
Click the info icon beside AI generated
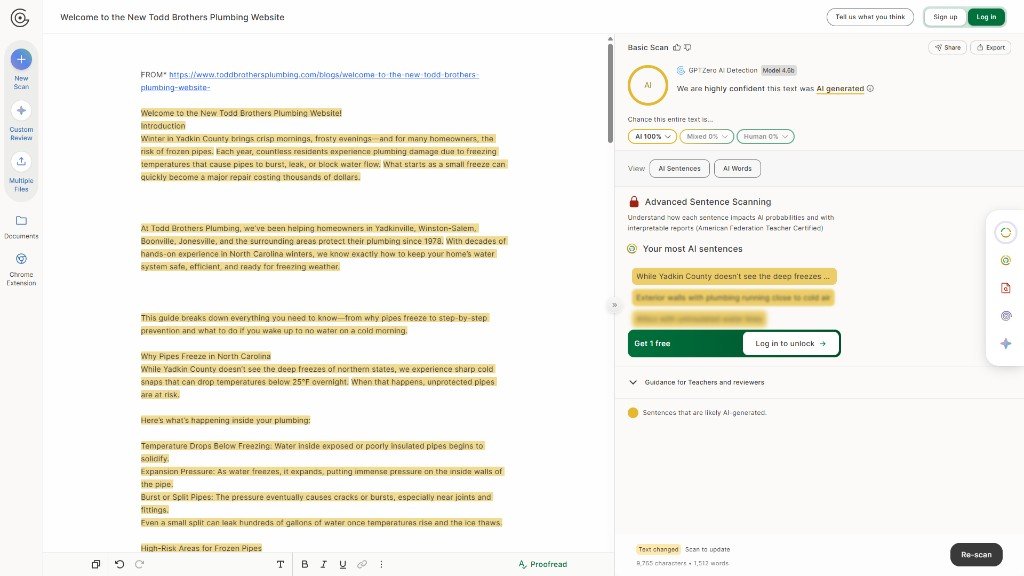tap(870, 89)
